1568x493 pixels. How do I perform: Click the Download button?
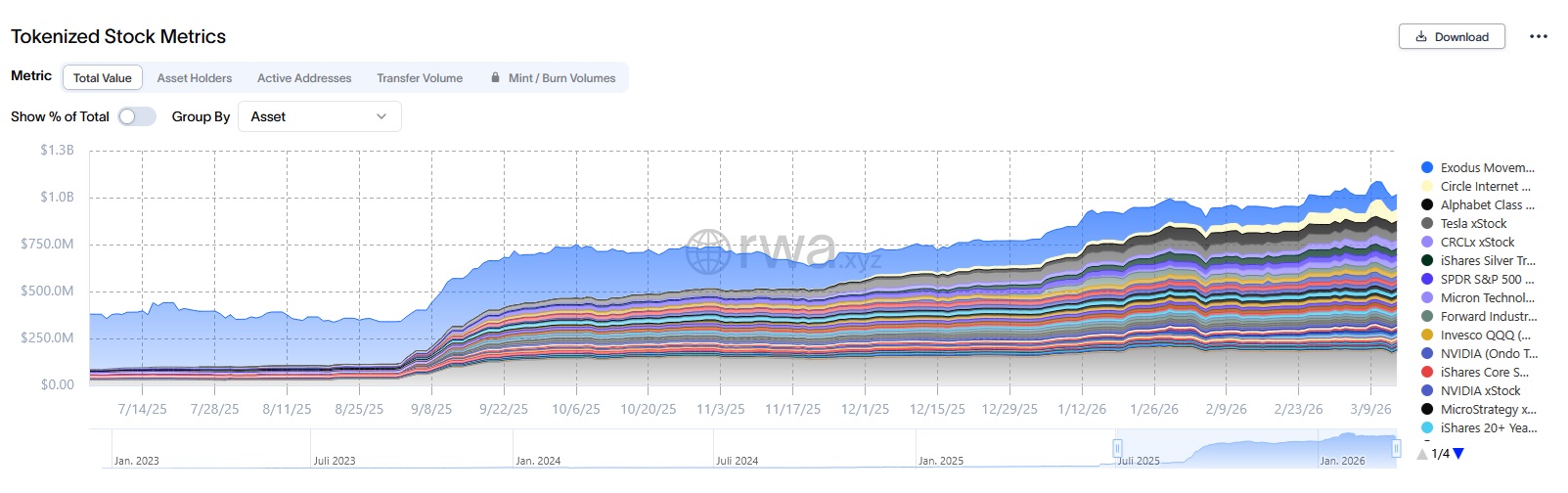coord(1452,36)
